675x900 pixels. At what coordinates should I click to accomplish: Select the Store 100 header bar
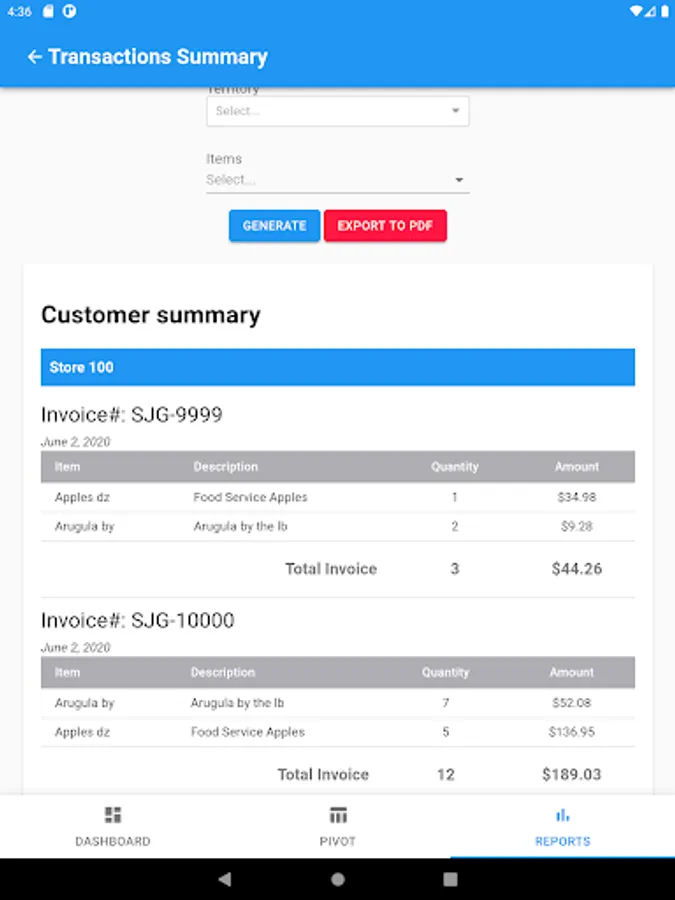[x=338, y=367]
